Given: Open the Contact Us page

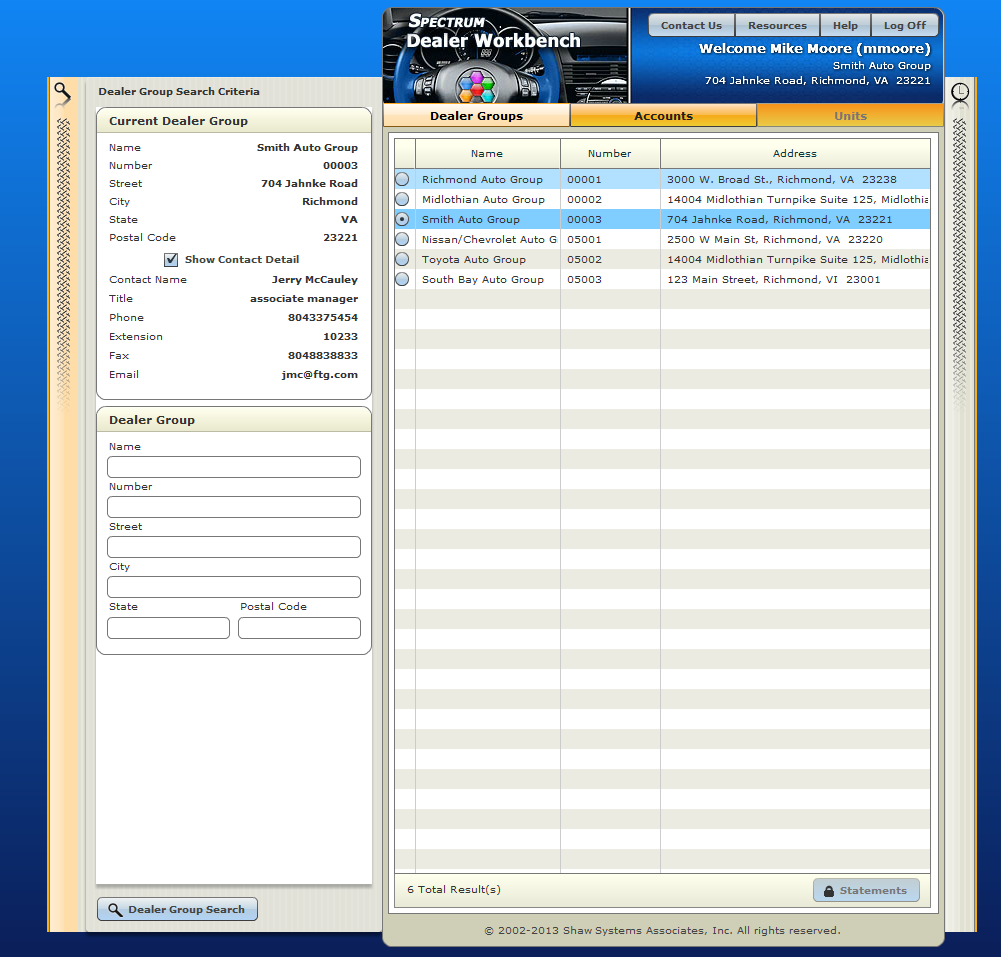Looking at the screenshot, I should point(691,26).
